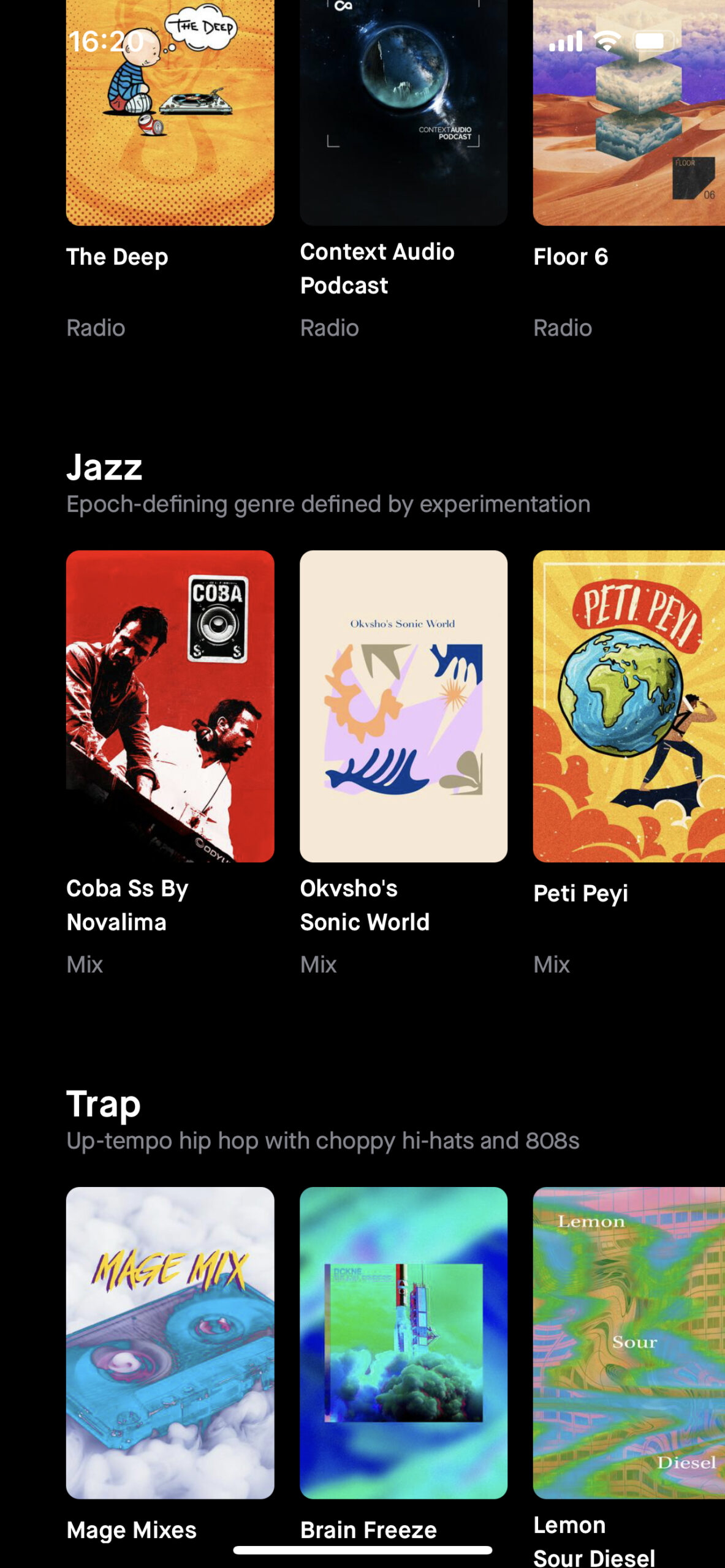Tap the Okvsho's Sonic World title text

(x=365, y=905)
